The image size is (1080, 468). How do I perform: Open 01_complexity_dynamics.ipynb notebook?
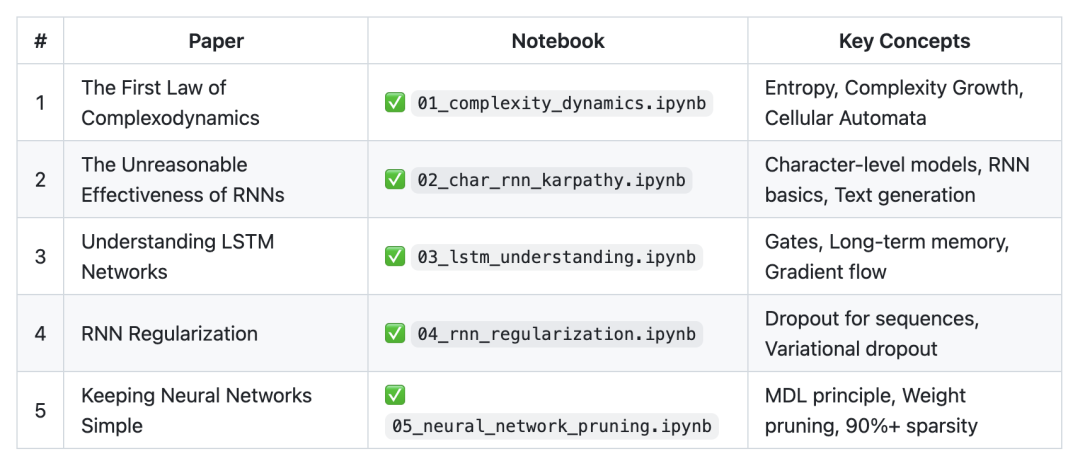pyautogui.click(x=561, y=103)
